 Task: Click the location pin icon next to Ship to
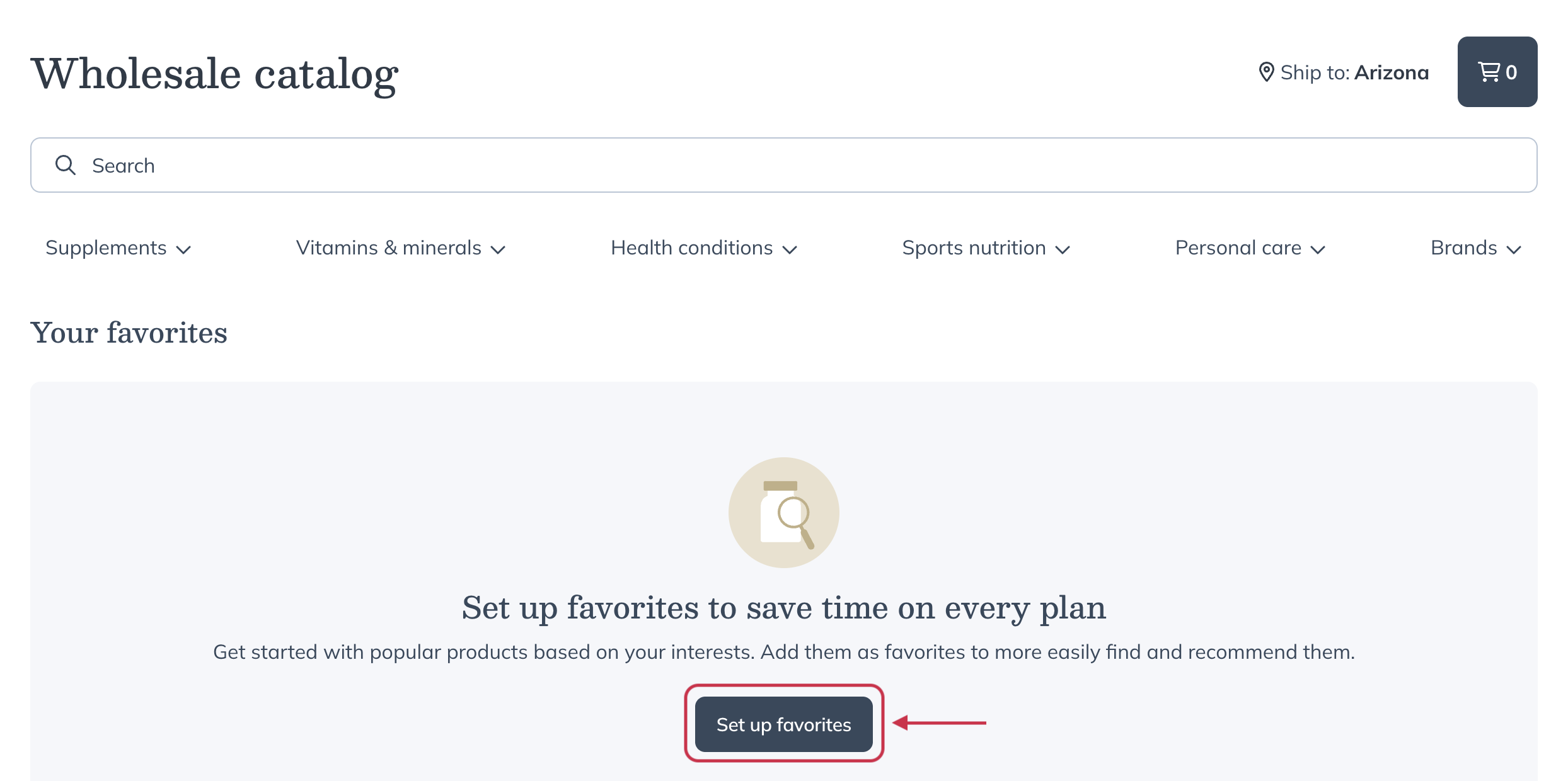[x=1268, y=72]
